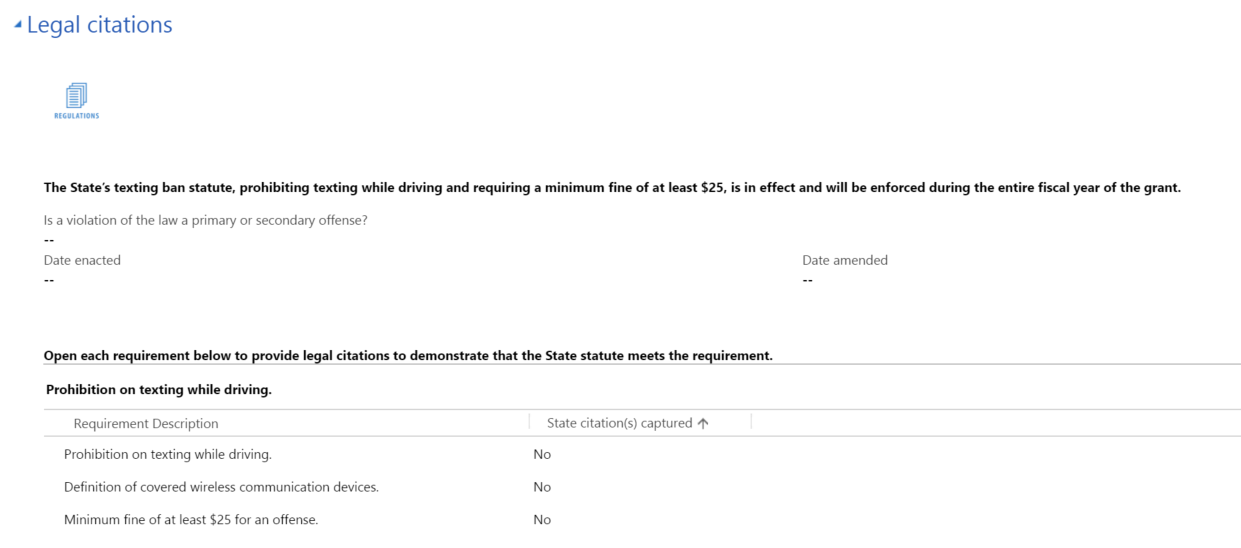The width and height of the screenshot is (1241, 548).
Task: Click the collapse triangle beside Legal citations
Action: point(19,26)
